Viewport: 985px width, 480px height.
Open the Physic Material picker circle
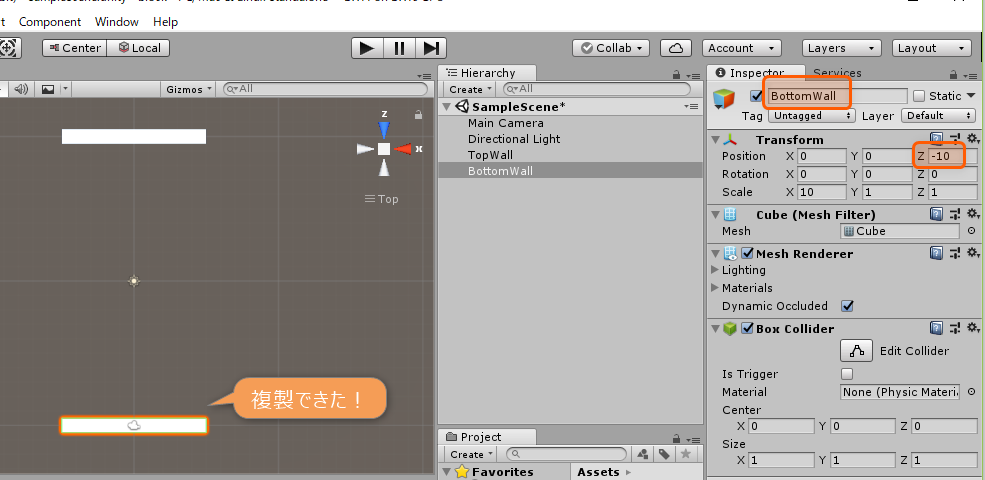pyautogui.click(x=971, y=392)
